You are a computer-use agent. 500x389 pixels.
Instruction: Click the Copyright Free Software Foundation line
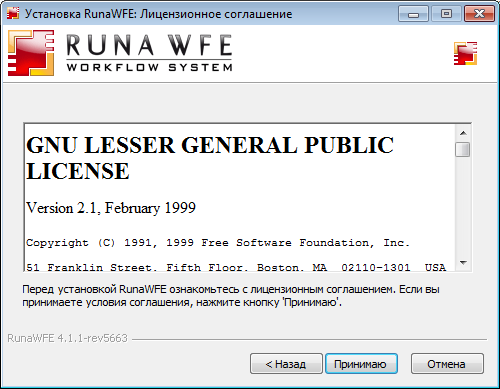click(x=218, y=243)
